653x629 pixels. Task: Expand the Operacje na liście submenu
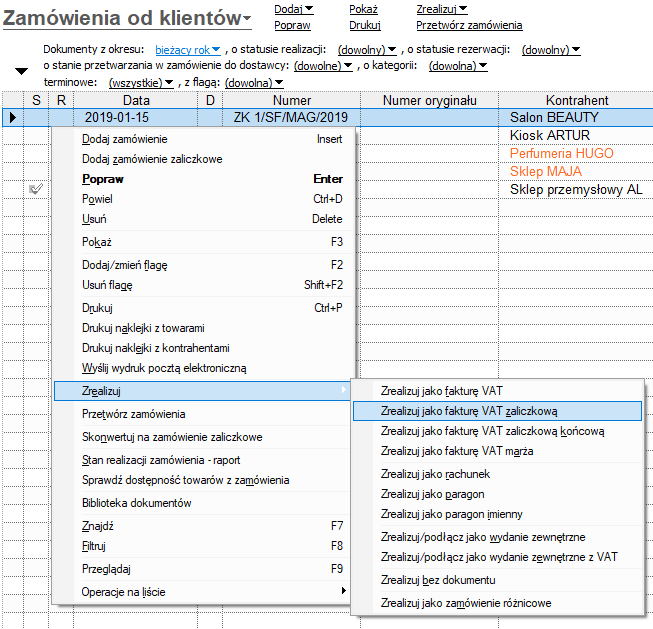202,592
